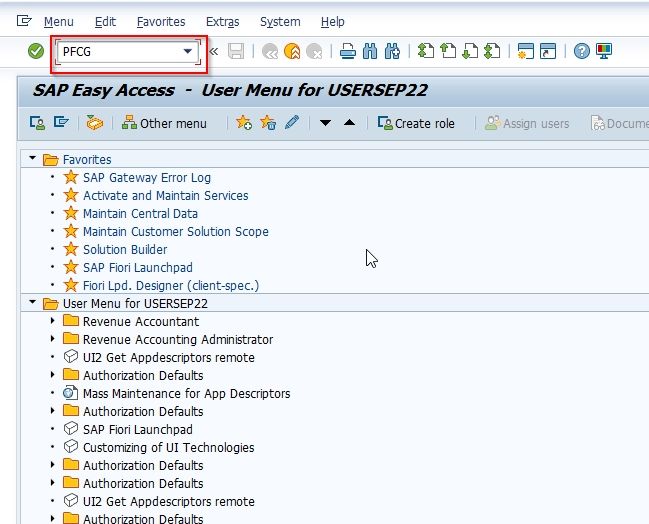Click the User Menu icon in application toolbar

(x=38, y=123)
